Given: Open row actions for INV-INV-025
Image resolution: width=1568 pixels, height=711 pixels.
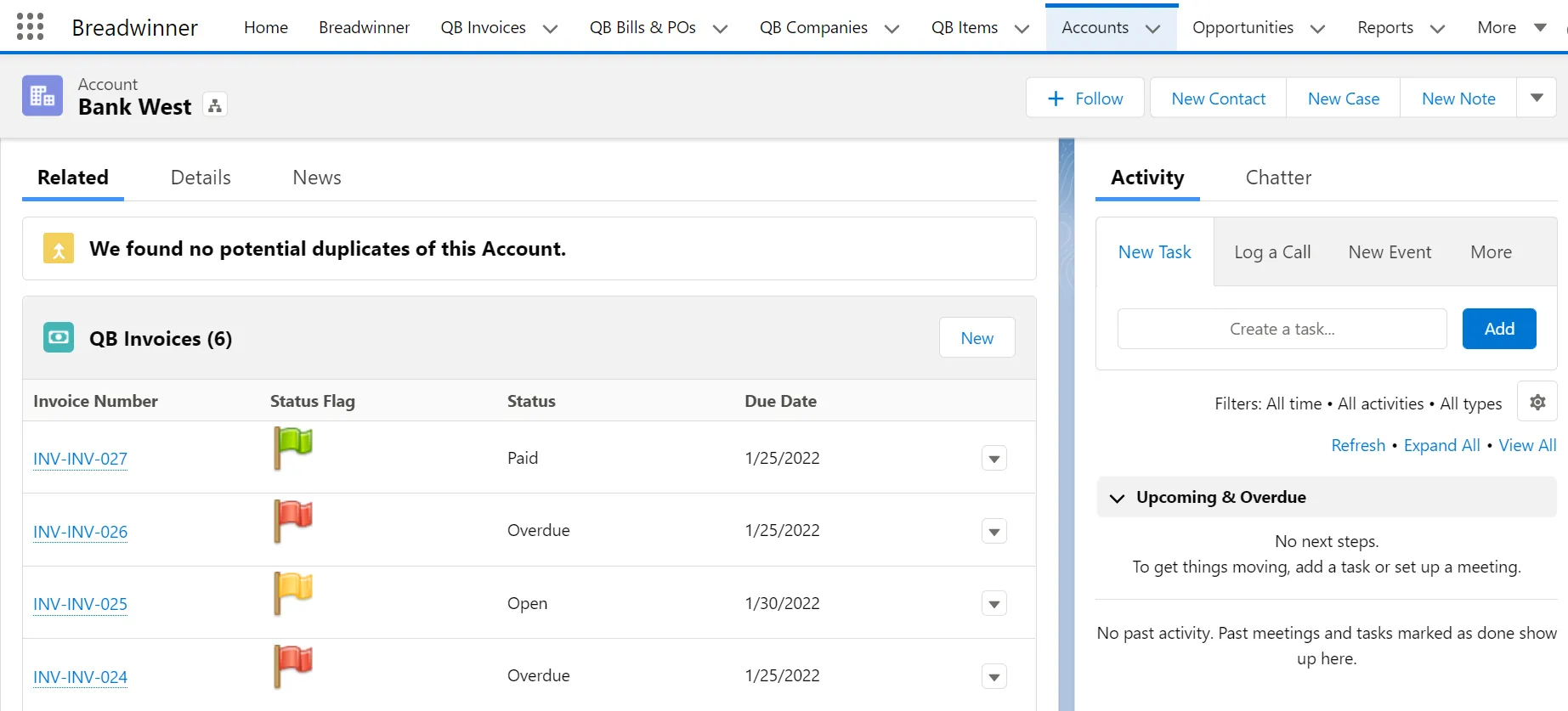Looking at the screenshot, I should [x=994, y=604].
